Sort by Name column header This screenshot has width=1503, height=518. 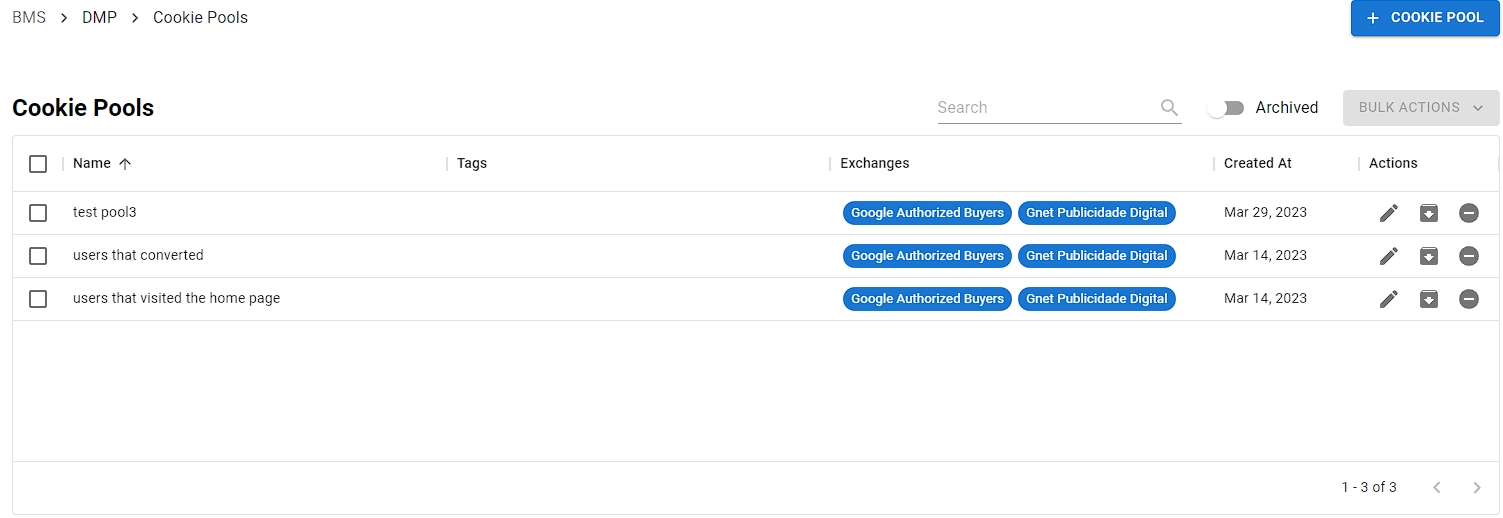[x=92, y=164]
